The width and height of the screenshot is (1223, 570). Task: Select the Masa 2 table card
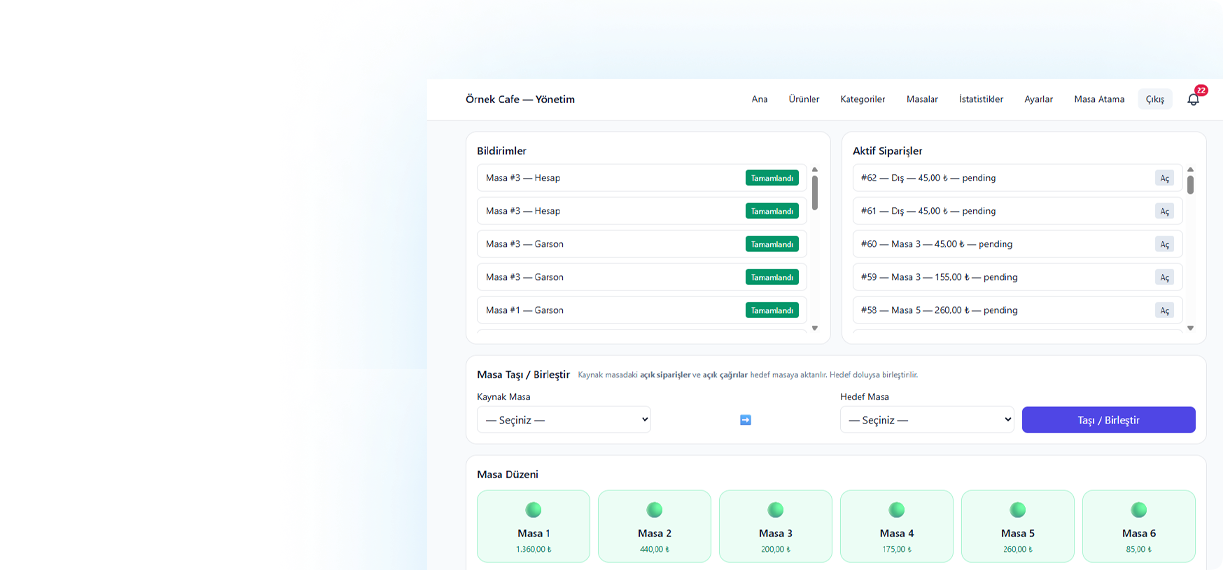[x=654, y=526]
